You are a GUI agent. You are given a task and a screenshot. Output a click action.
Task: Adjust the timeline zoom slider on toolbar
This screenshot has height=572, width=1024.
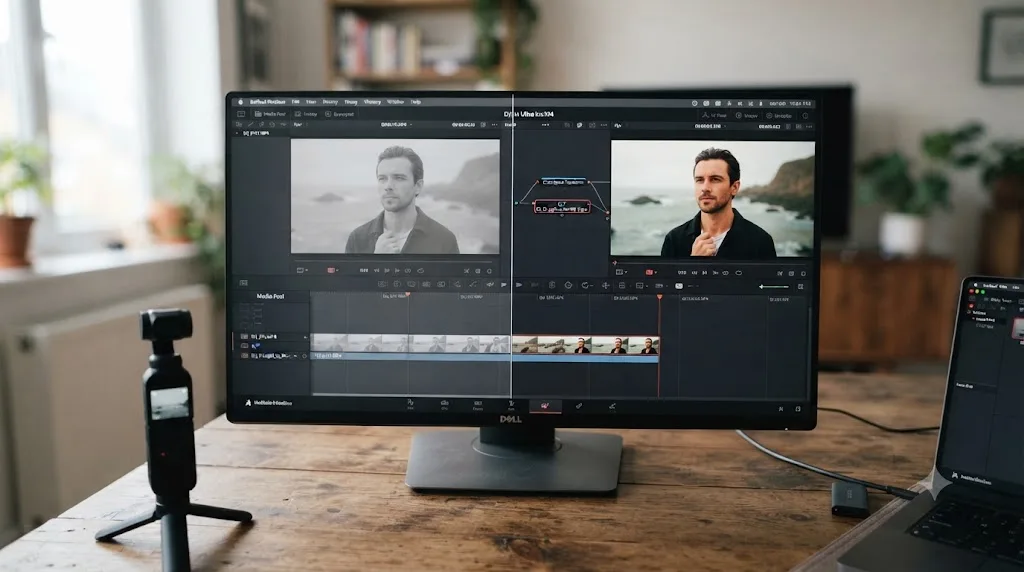pos(775,286)
